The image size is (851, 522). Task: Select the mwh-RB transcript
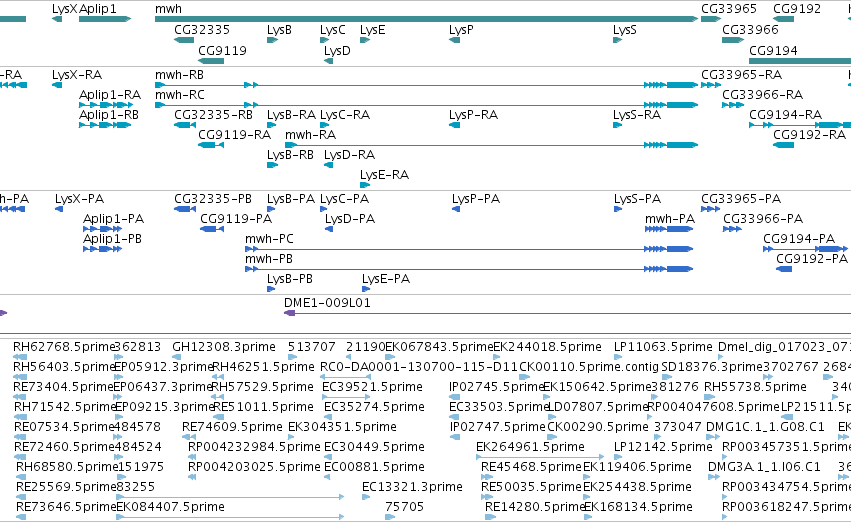pyautogui.click(x=426, y=85)
